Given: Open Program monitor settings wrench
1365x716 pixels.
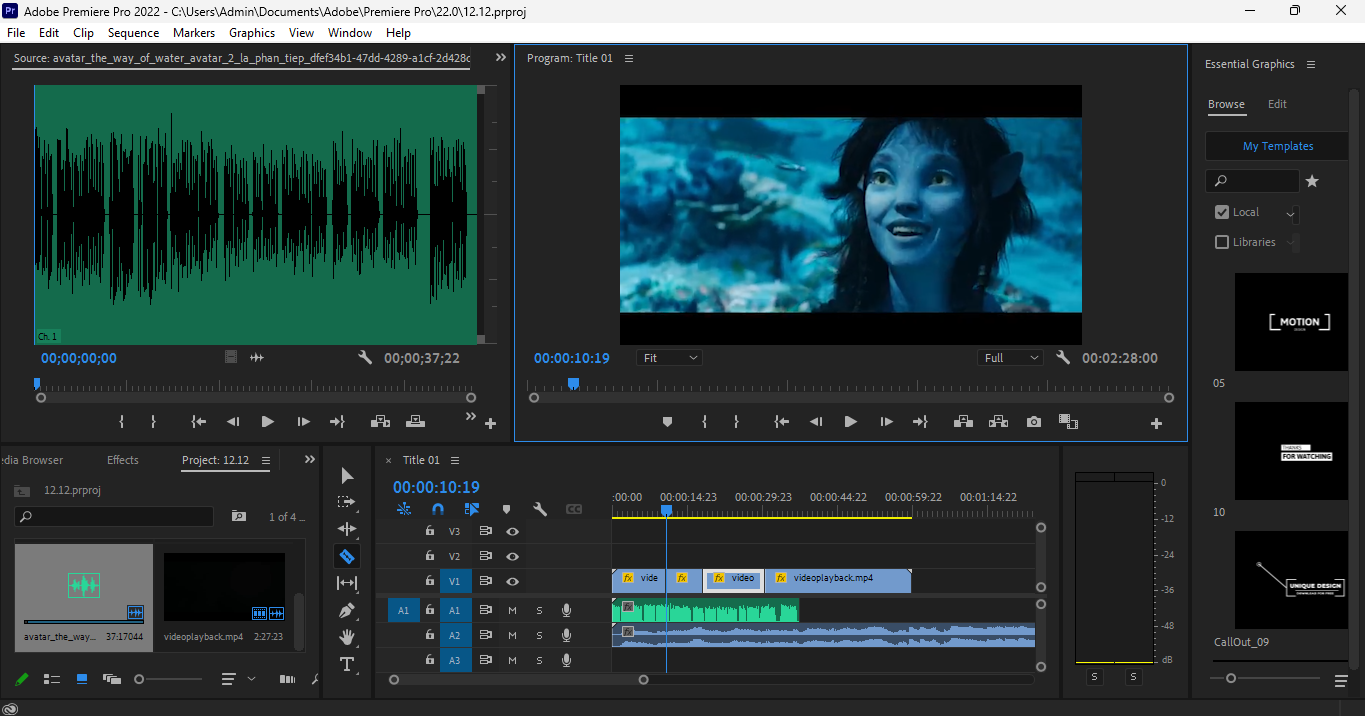Looking at the screenshot, I should point(1063,357).
